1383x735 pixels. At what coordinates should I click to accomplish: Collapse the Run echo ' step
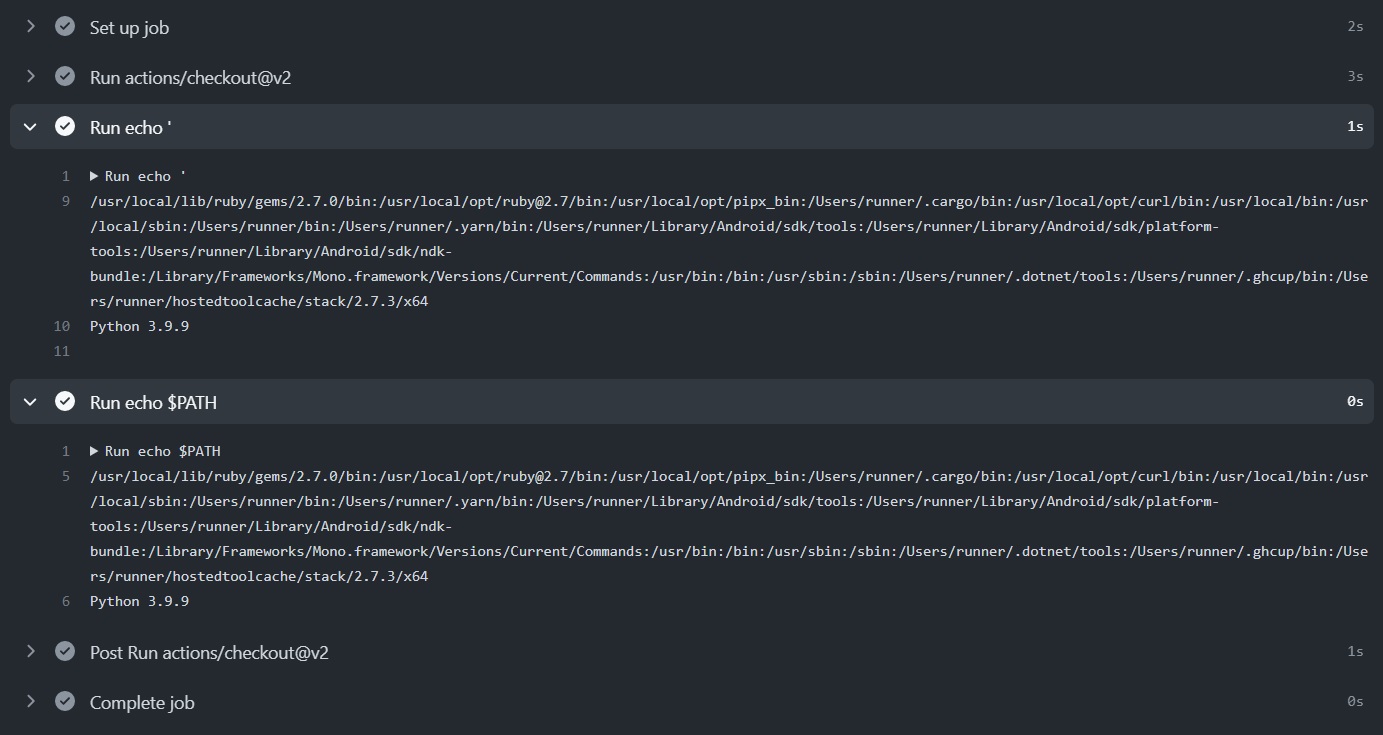30,127
